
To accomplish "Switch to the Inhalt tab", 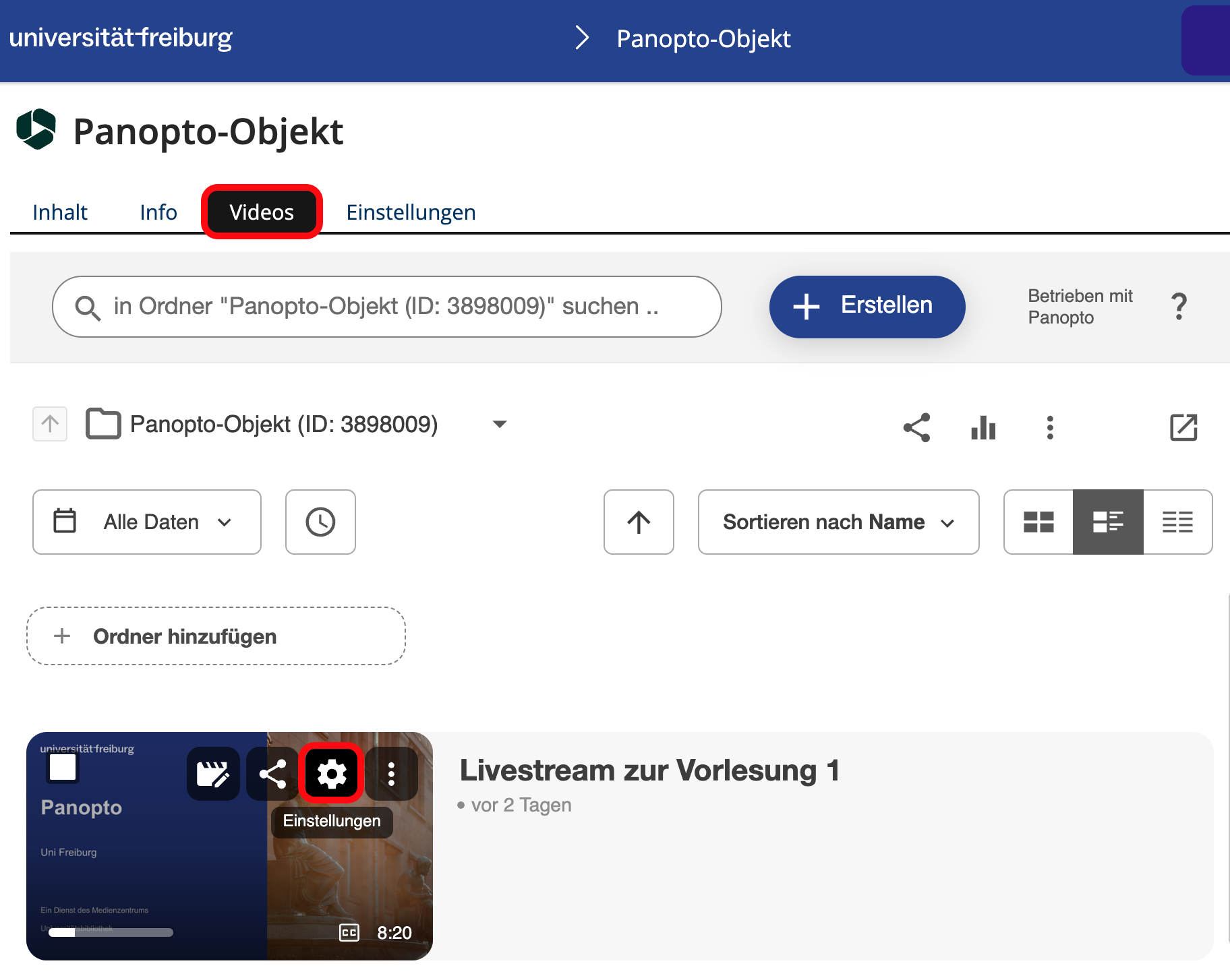I will point(60,212).
